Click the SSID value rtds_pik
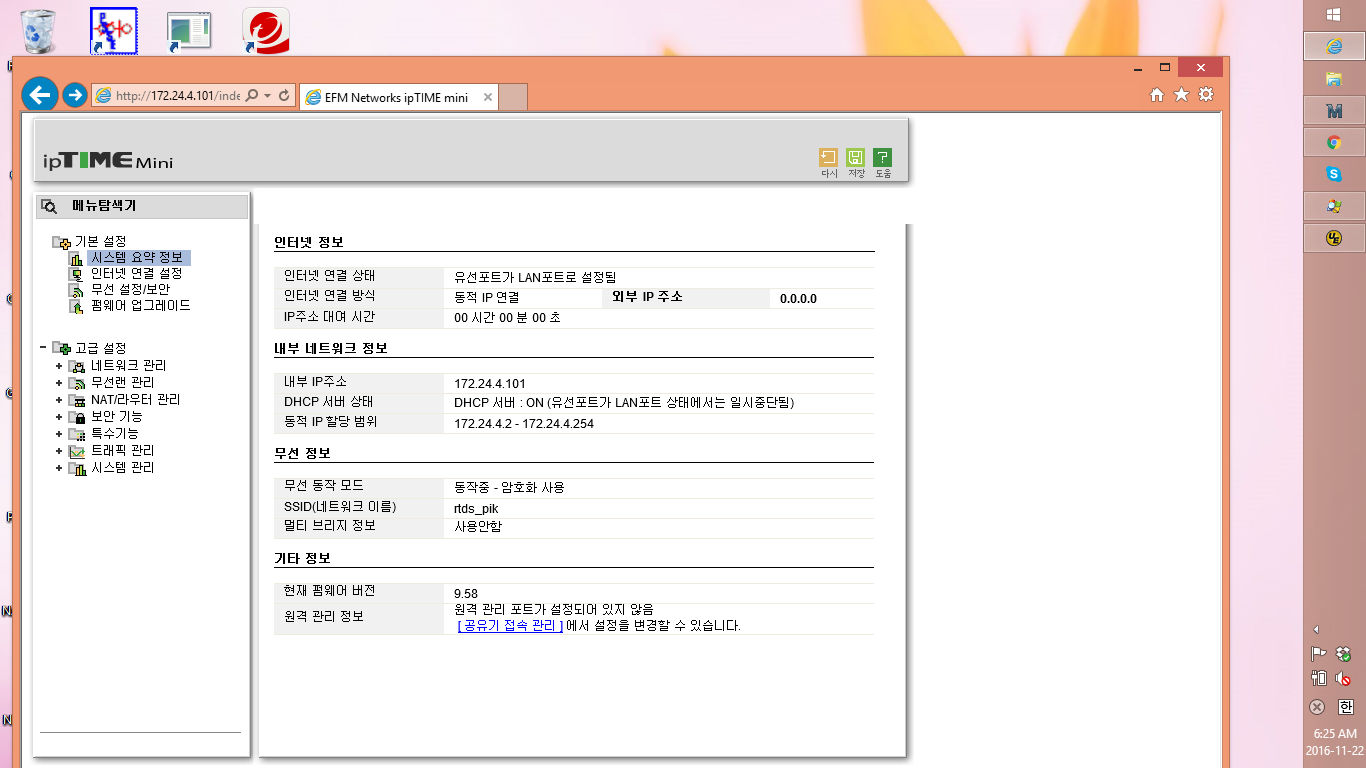The image size is (1366, 768). [x=476, y=508]
